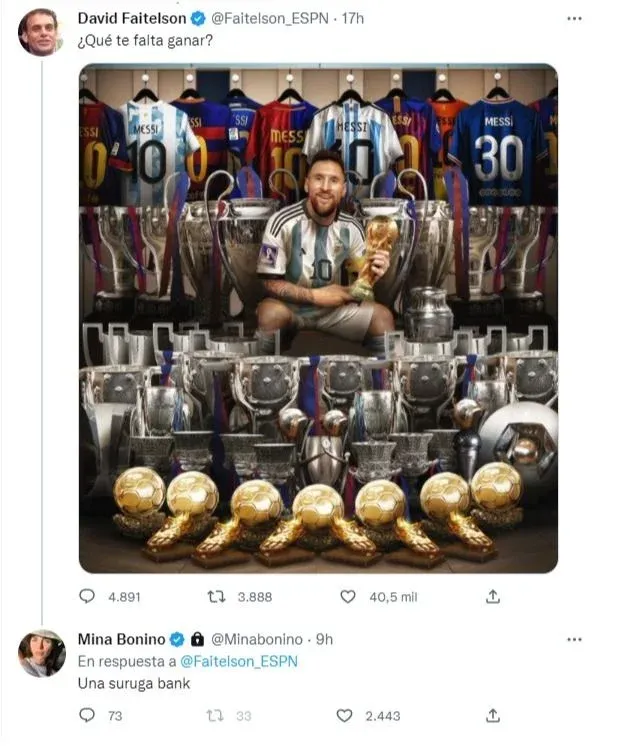Open David Faitelson's profile picture
The image size is (620, 753).
point(40,32)
